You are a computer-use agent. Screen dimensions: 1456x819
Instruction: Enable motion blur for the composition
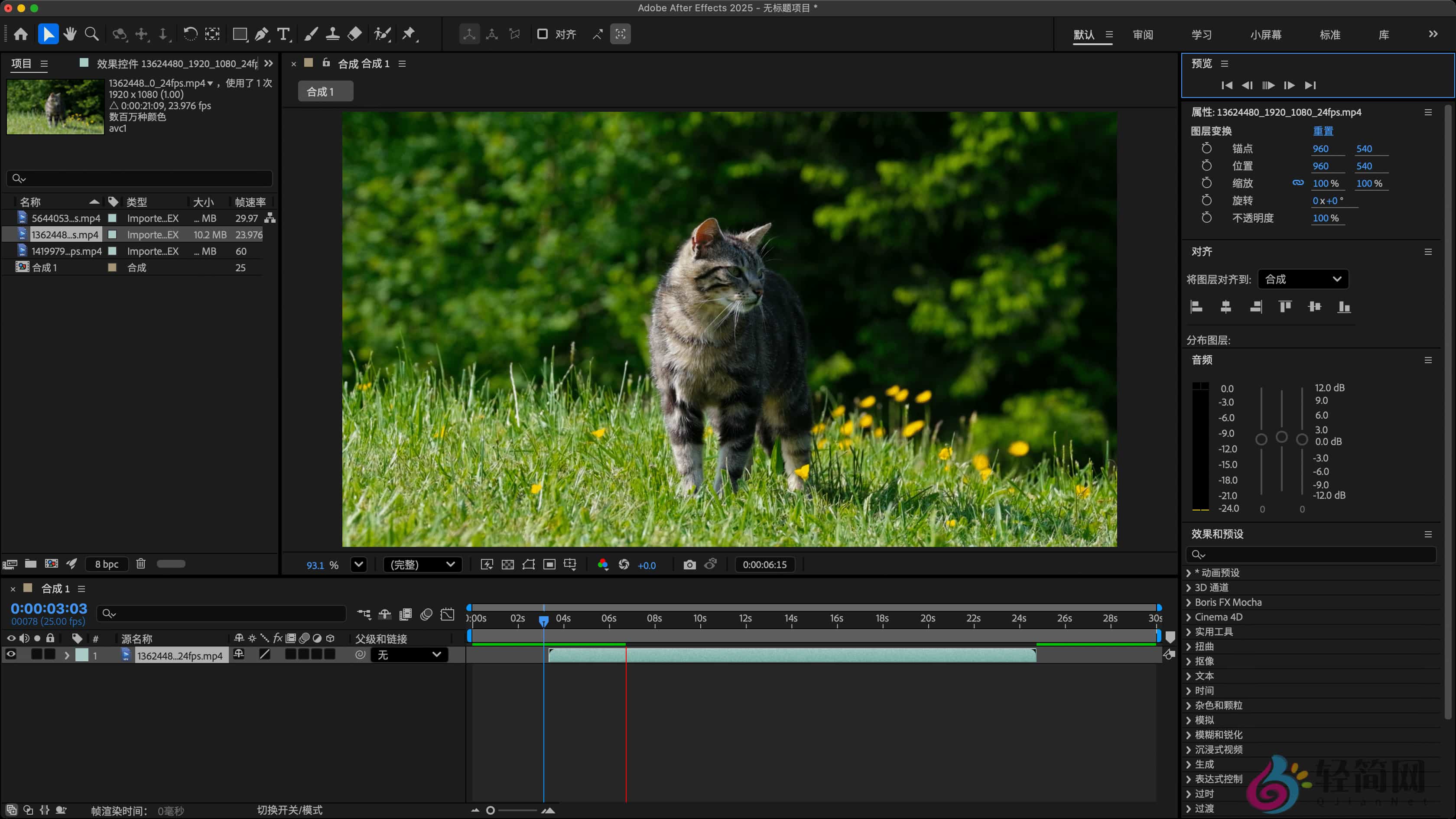tap(426, 614)
